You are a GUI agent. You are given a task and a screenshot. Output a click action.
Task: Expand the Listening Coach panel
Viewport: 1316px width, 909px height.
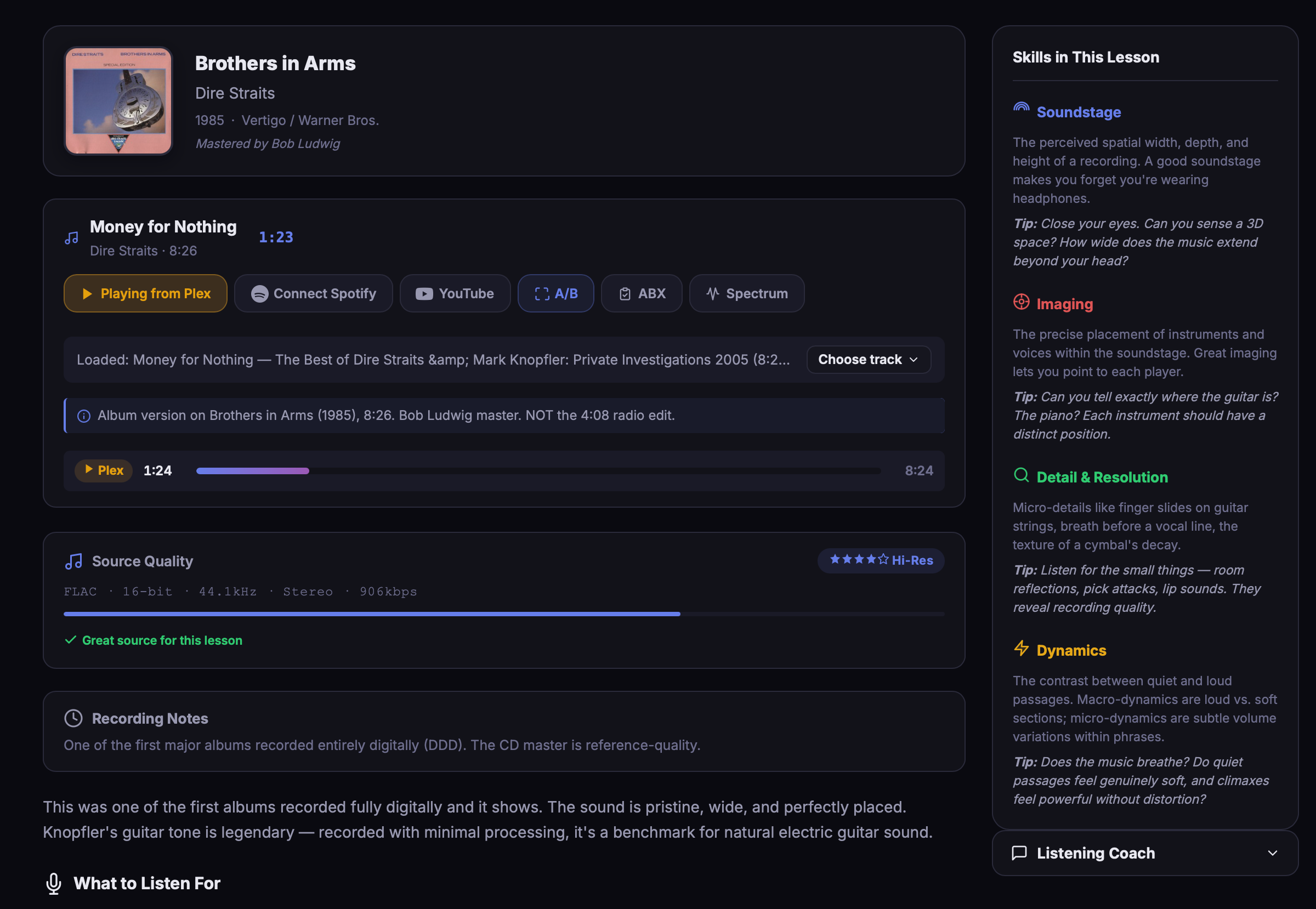1144,853
